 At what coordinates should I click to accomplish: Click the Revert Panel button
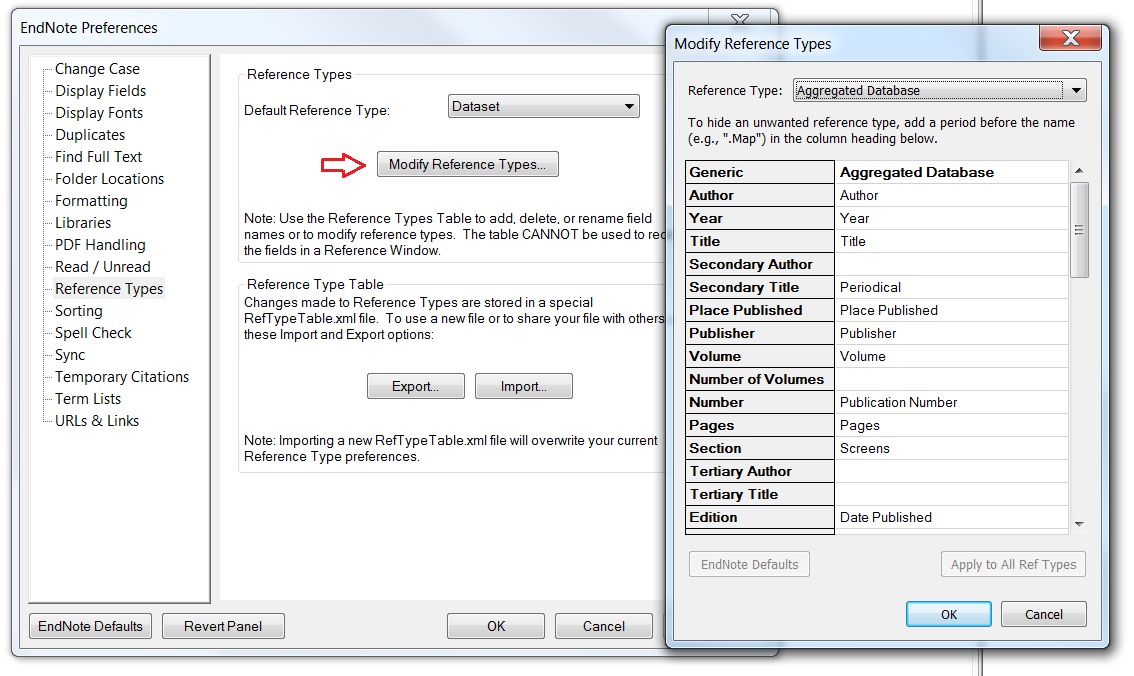[x=223, y=627]
